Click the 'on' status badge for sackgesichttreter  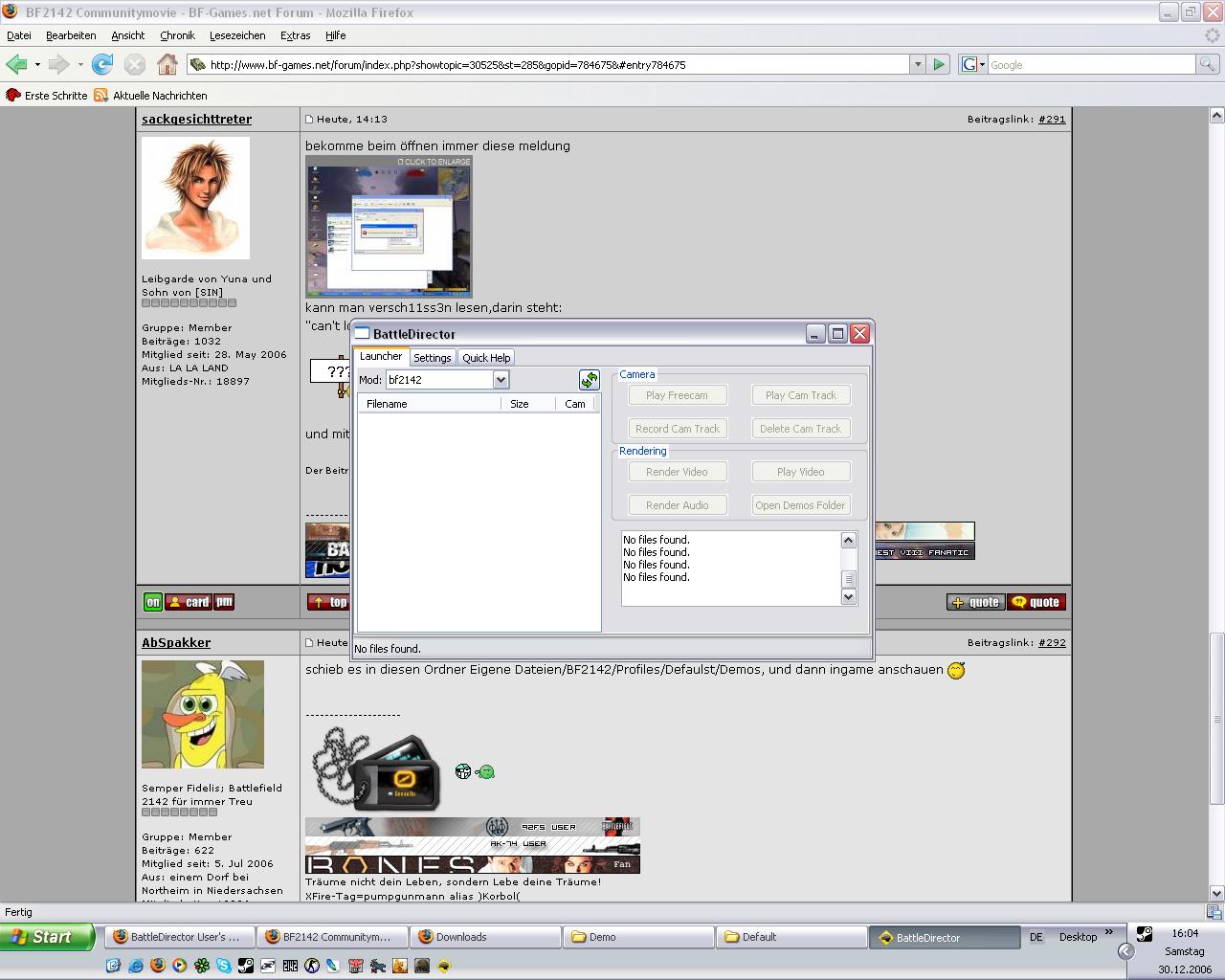coord(153,602)
